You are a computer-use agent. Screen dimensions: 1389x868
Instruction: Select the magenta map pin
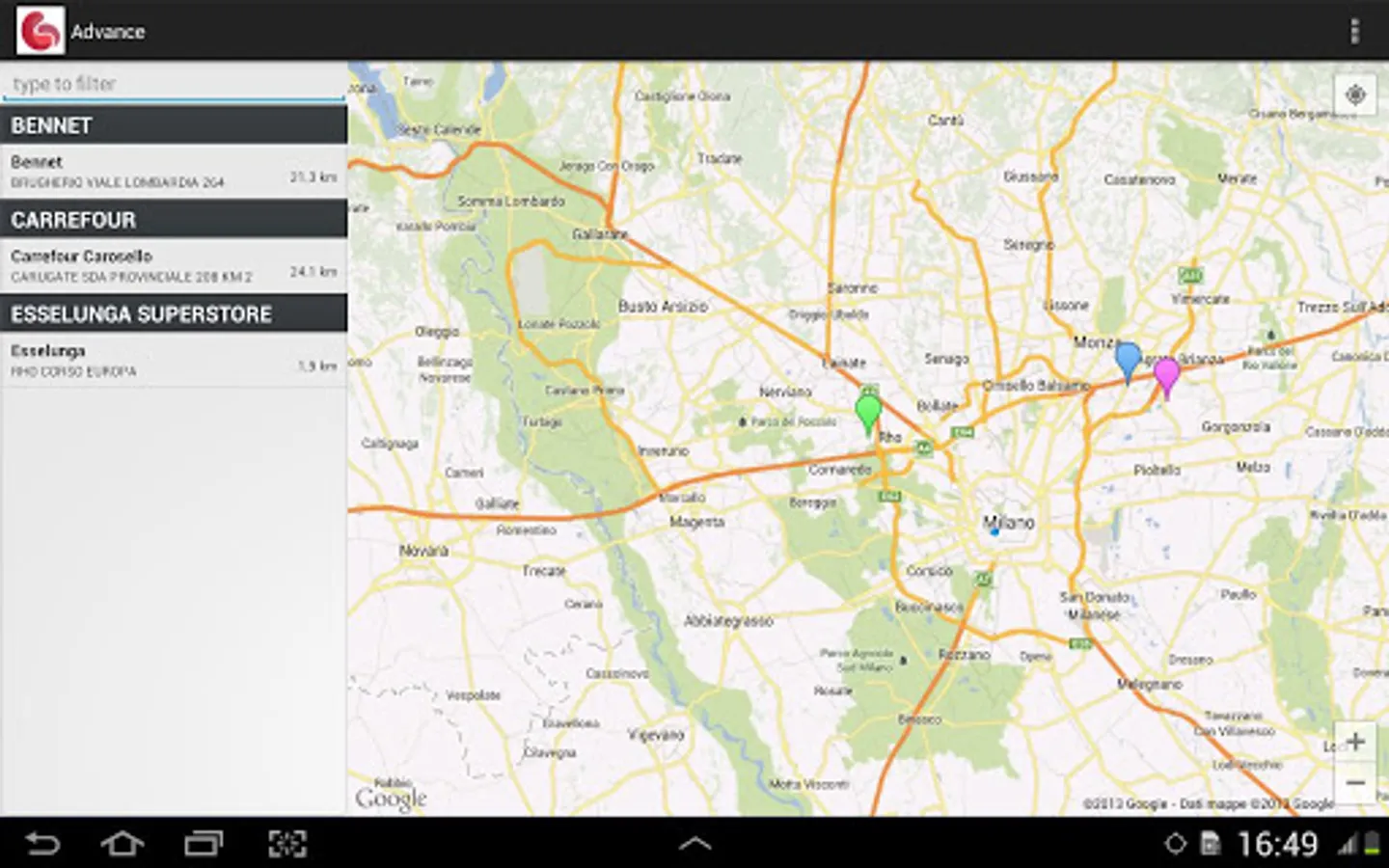[1166, 377]
